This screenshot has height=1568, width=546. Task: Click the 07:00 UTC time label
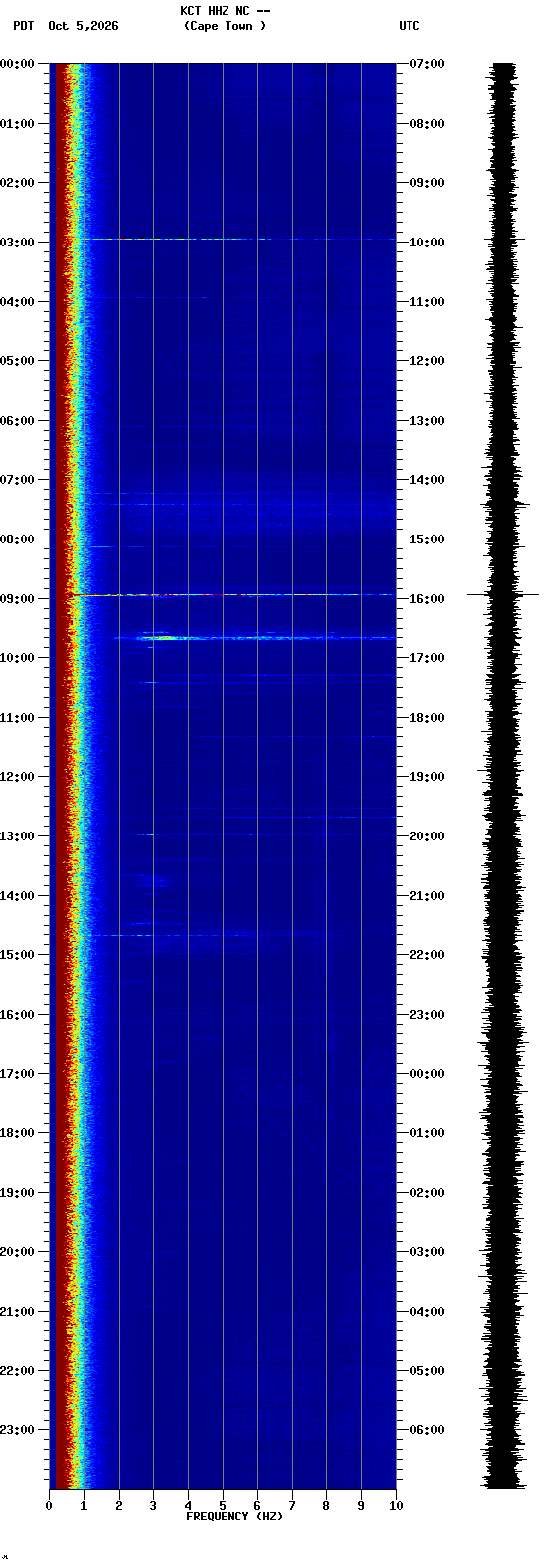427,64
